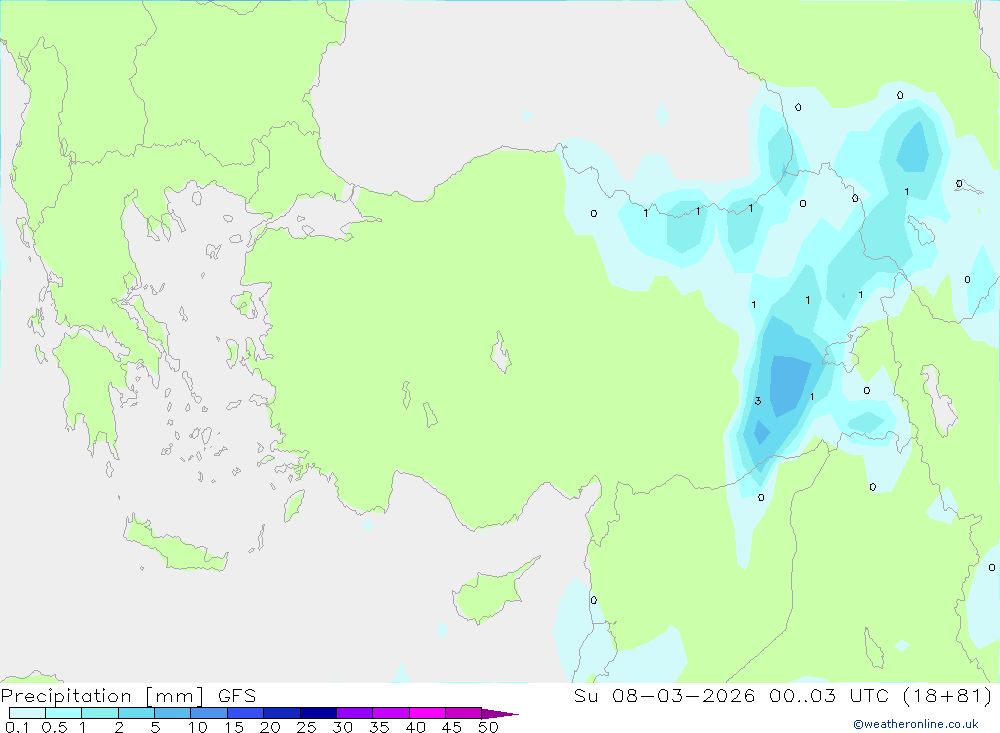
Task: Click the "Precipitation [mm]" title text
Action: point(102,696)
